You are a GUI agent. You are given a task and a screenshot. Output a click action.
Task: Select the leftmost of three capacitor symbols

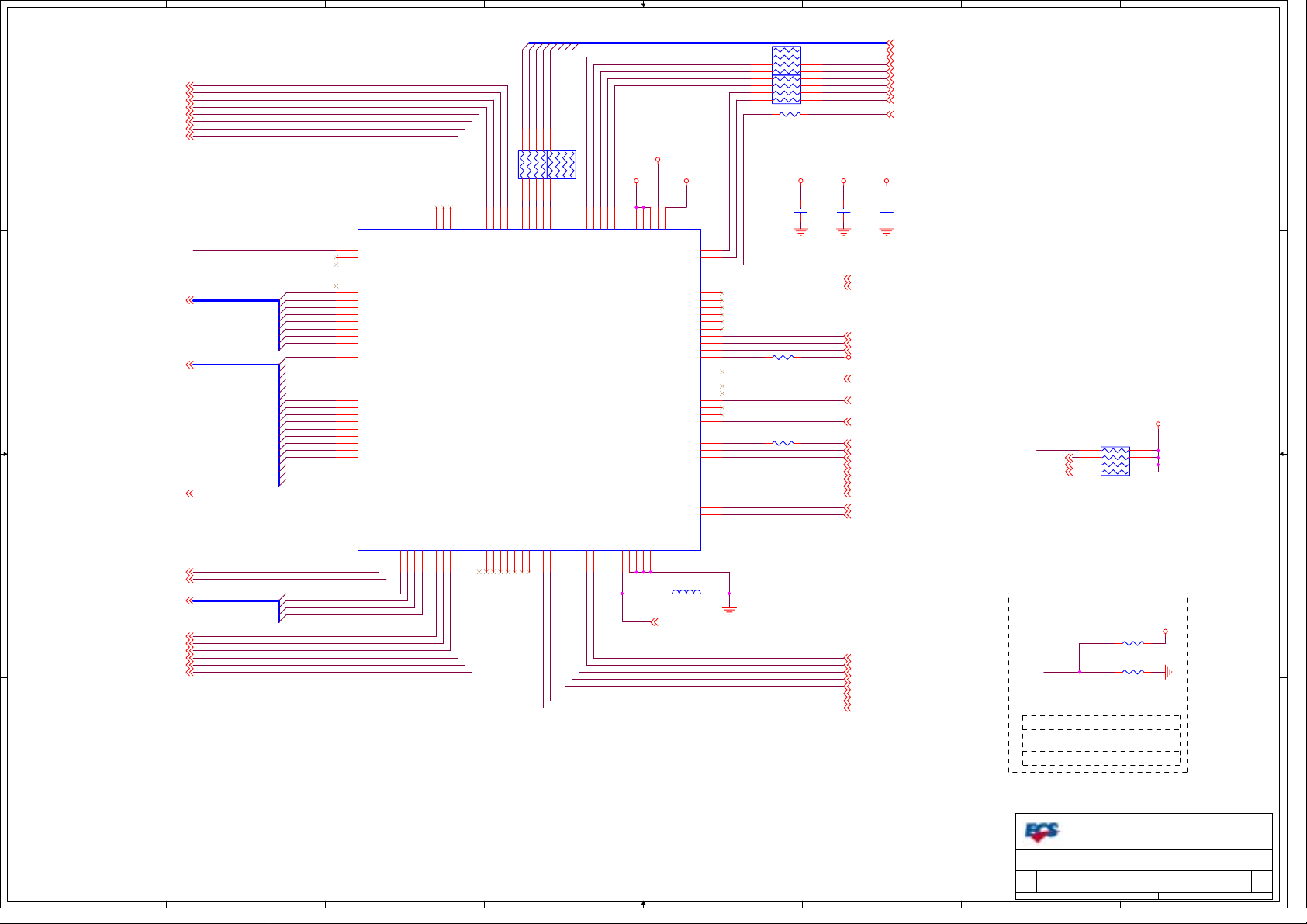coord(801,210)
